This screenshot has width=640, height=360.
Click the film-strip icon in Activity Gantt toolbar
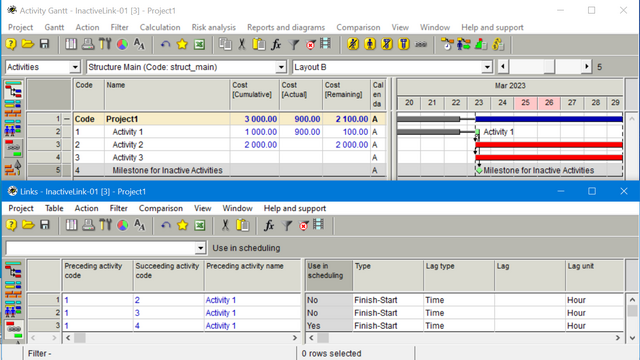click(x=326, y=43)
